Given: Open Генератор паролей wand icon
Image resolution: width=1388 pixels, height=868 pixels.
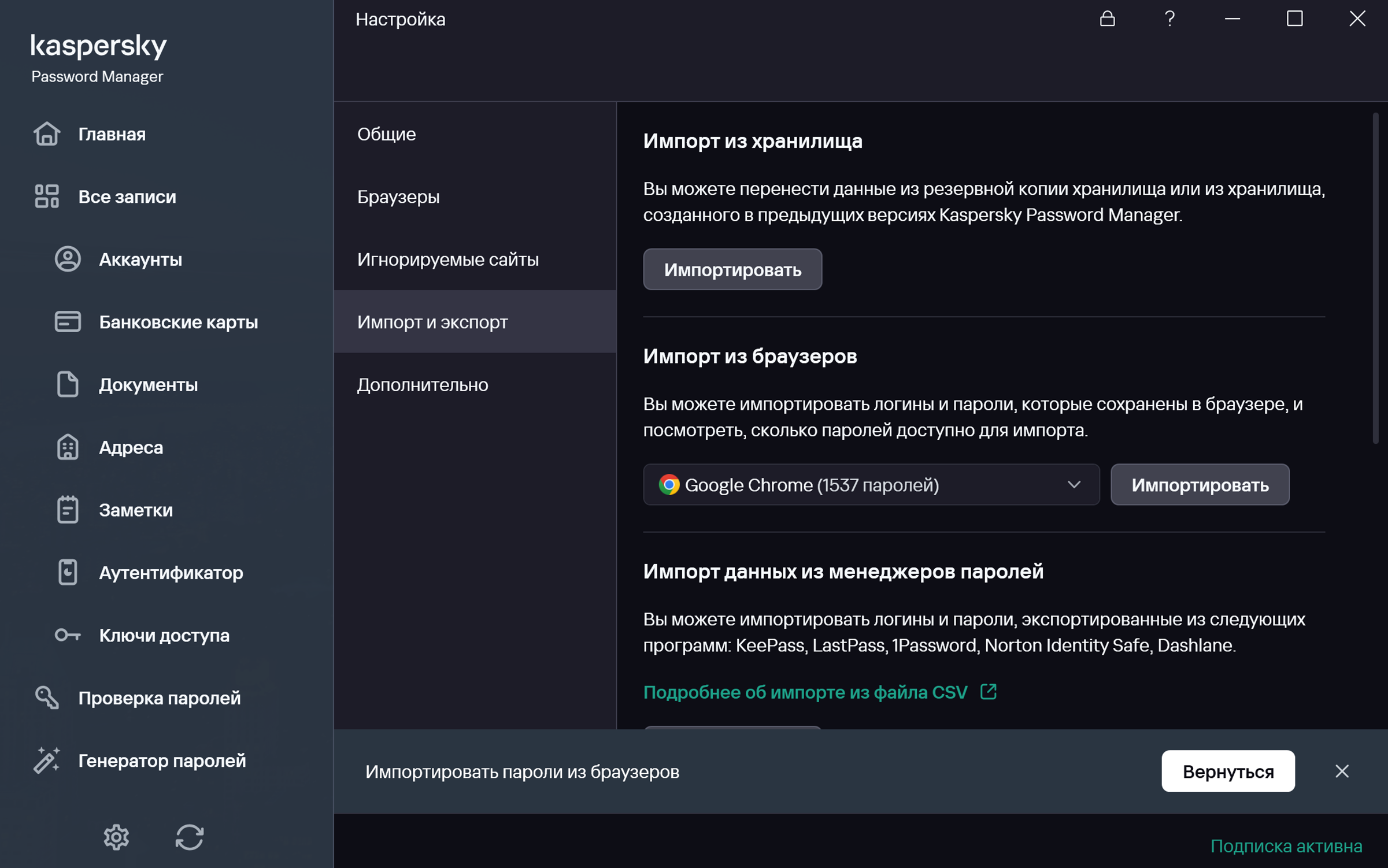Looking at the screenshot, I should (47, 760).
